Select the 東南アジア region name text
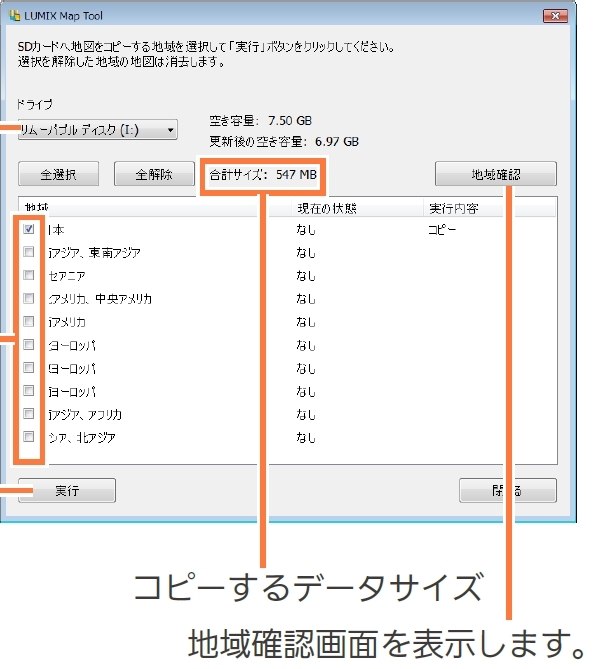Screen dimensions: 607x669 [114, 253]
